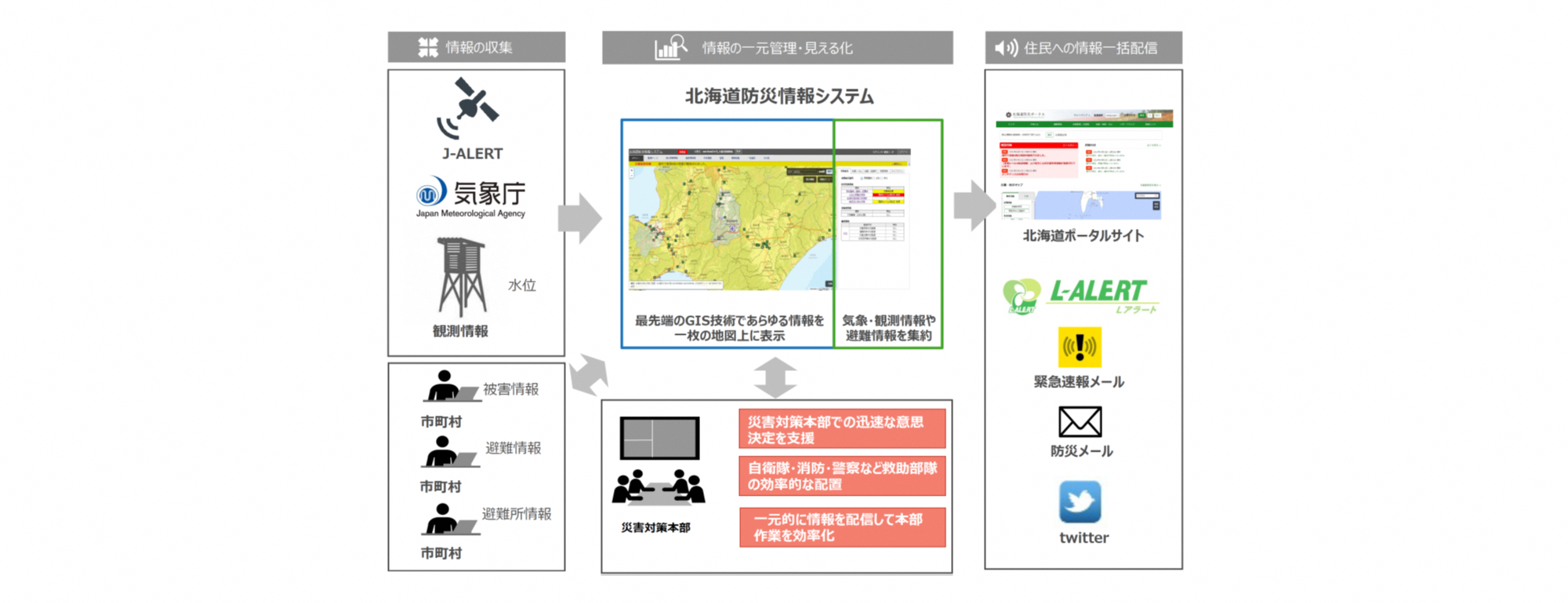Select the 情報の収集 header tab
The image size is (1568, 603).
477,47
